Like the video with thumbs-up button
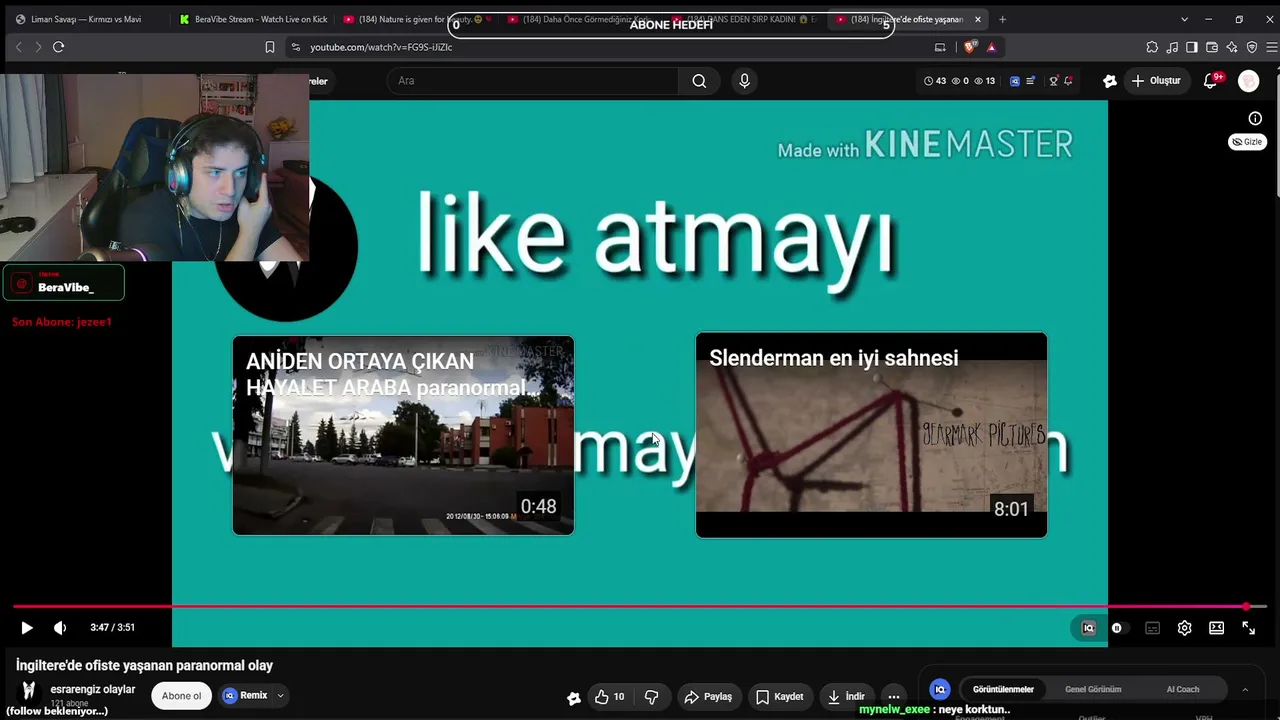 tap(610, 697)
